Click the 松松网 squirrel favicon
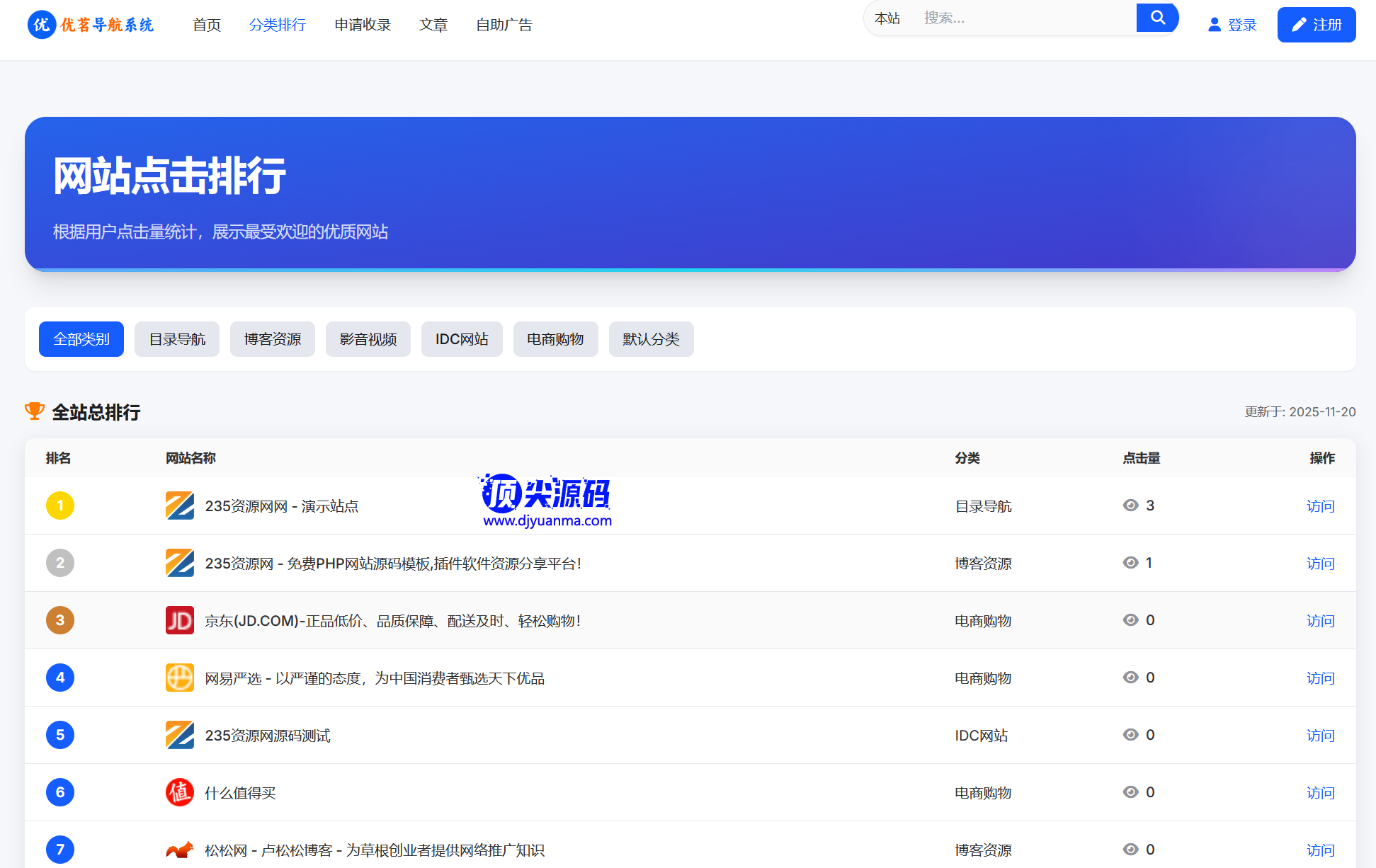Screen dimensions: 1376x868 [179, 850]
